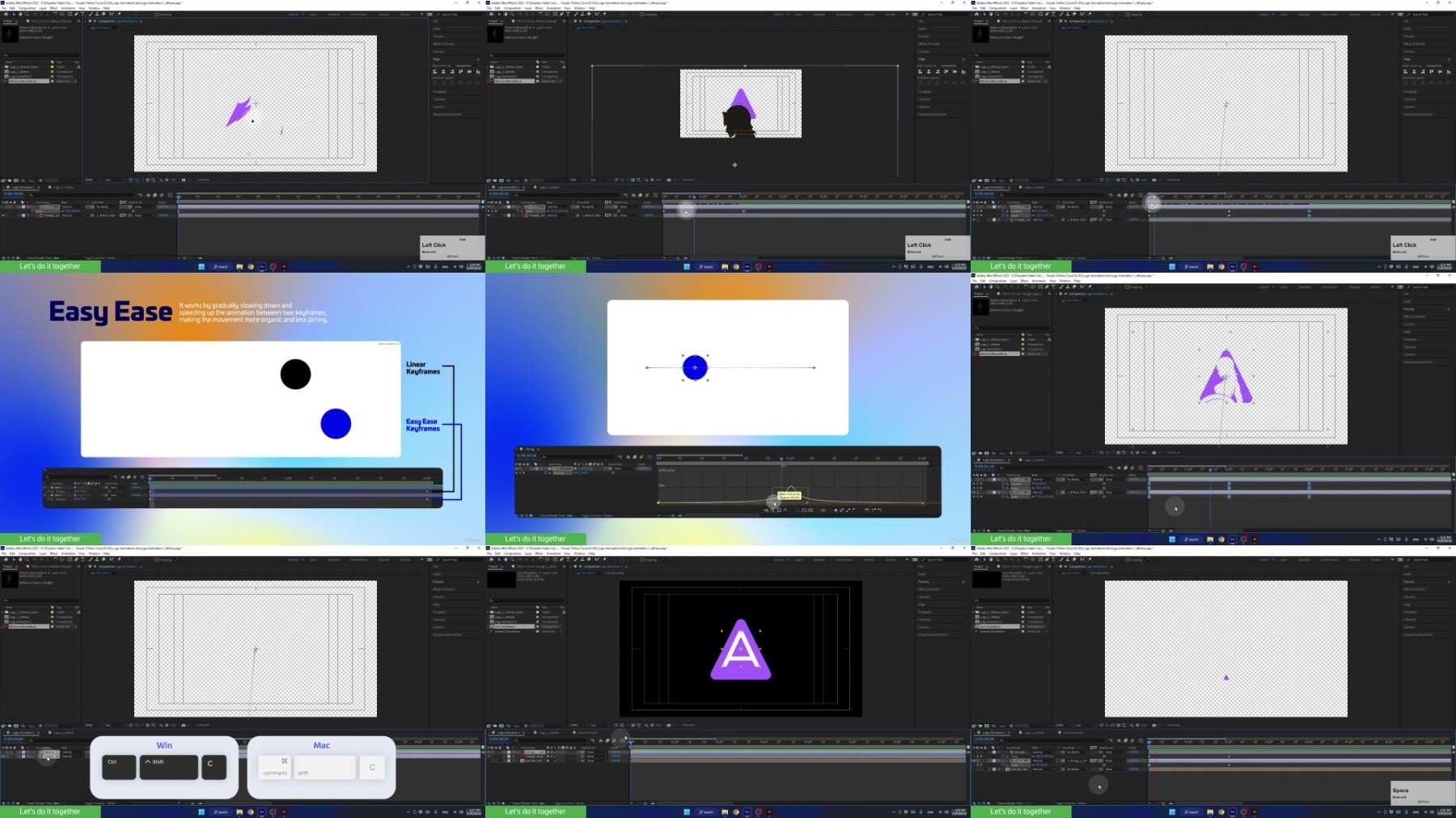Click the Ctrl key in Win shortcut overlay
1456x818 pixels.
119,767
